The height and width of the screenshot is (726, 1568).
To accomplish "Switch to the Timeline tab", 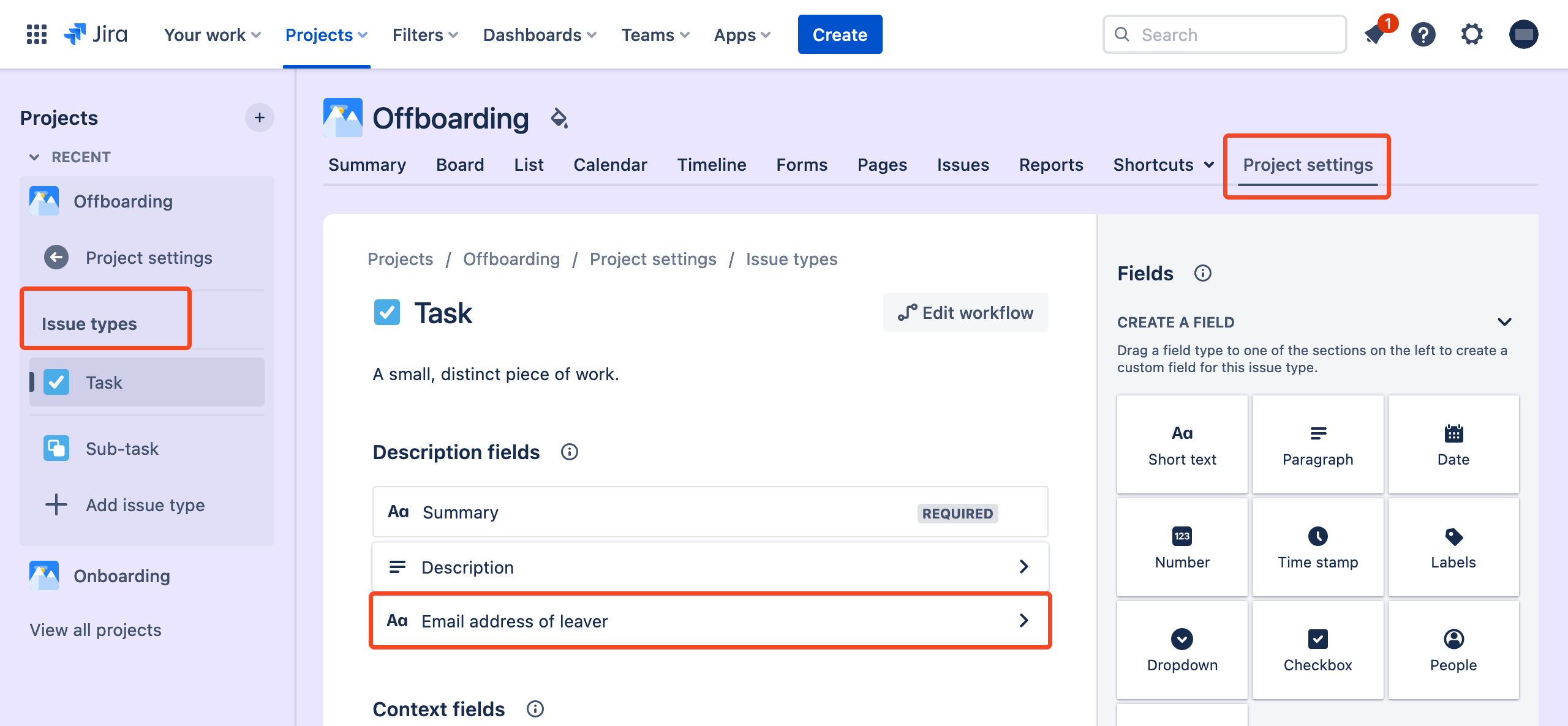I will [712, 165].
